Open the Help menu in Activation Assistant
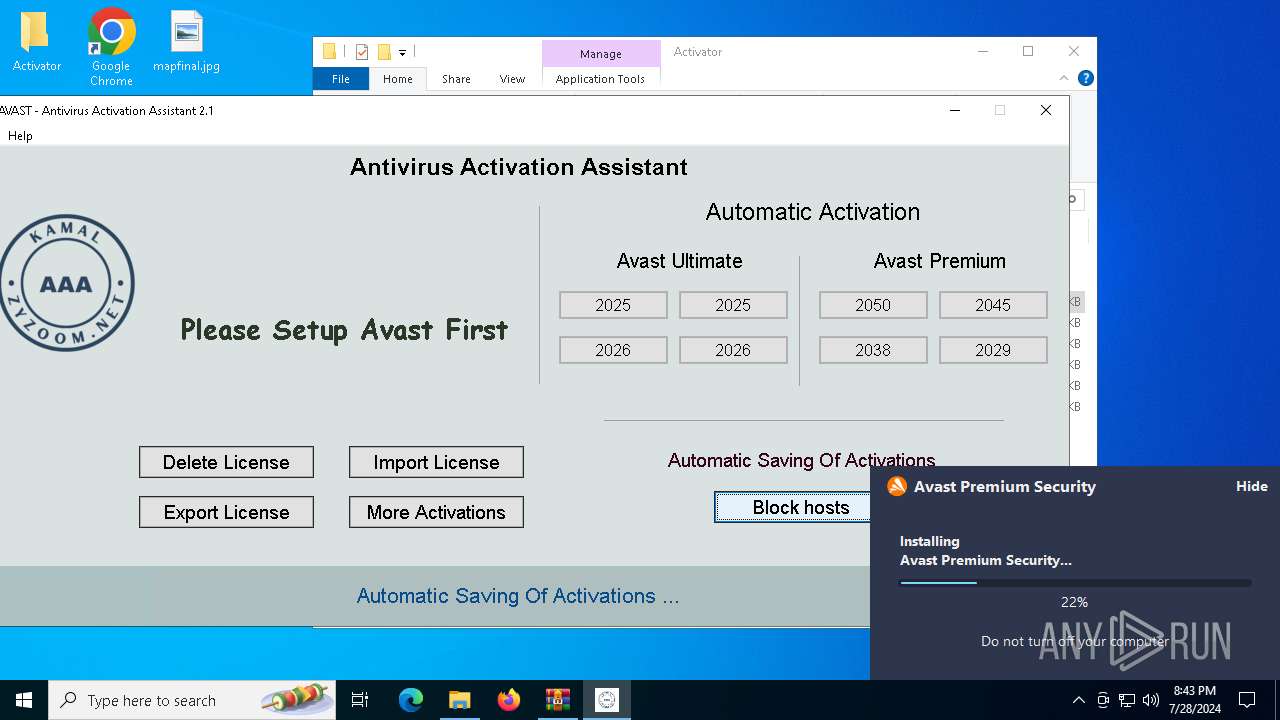This screenshot has width=1280, height=720. tap(20, 136)
